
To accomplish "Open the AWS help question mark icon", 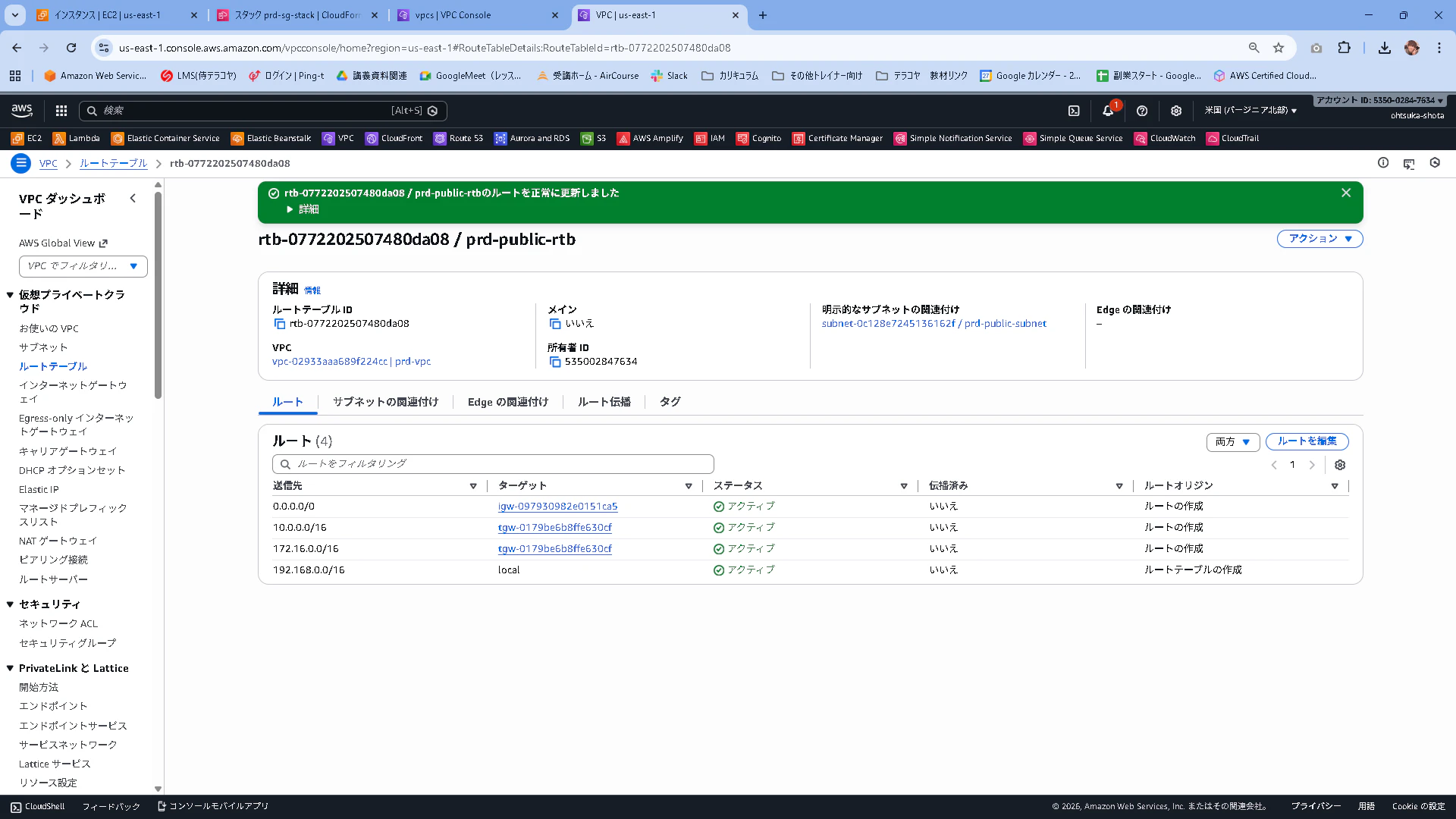I will [1142, 111].
